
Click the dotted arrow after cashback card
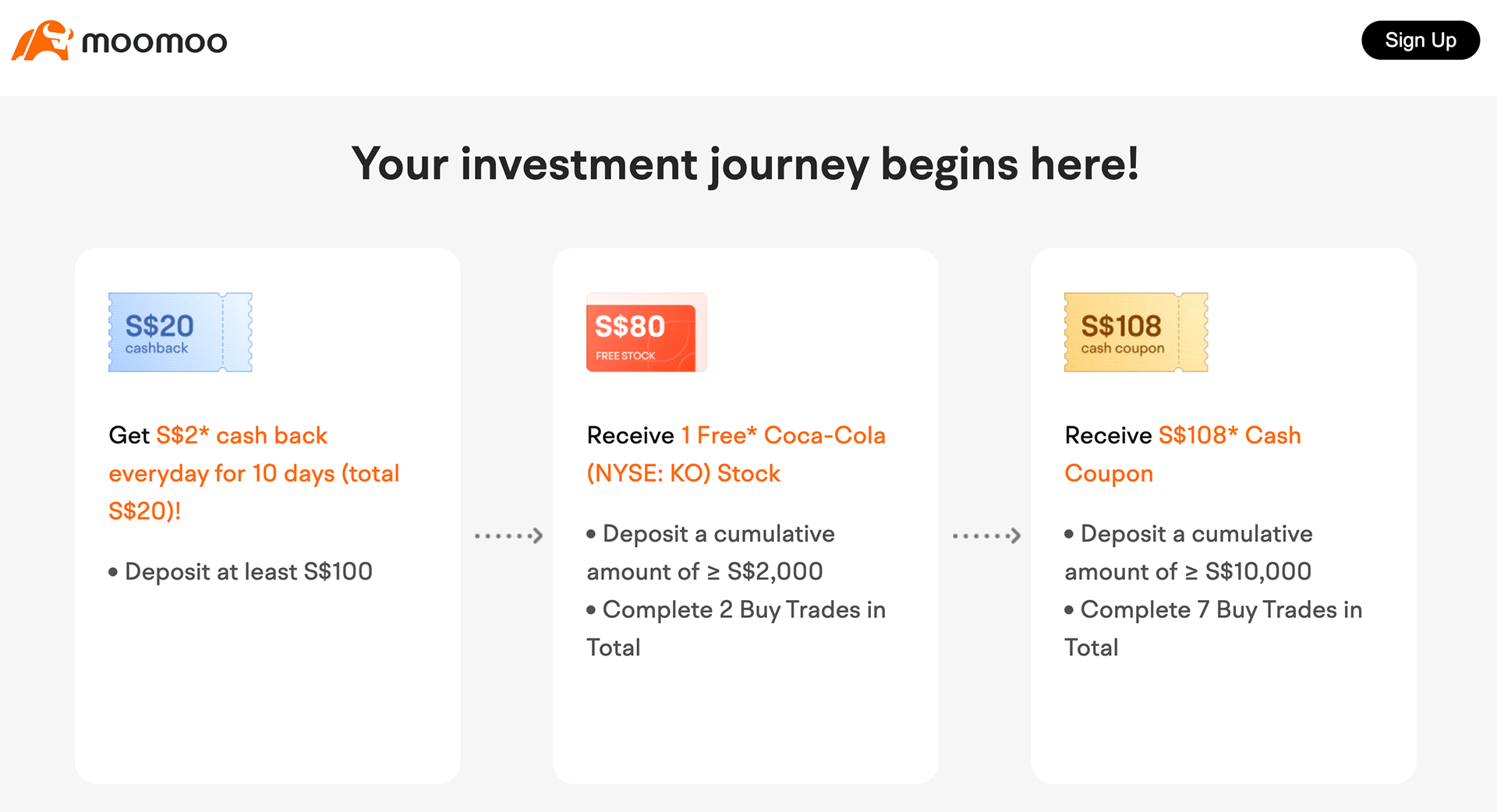coord(508,535)
